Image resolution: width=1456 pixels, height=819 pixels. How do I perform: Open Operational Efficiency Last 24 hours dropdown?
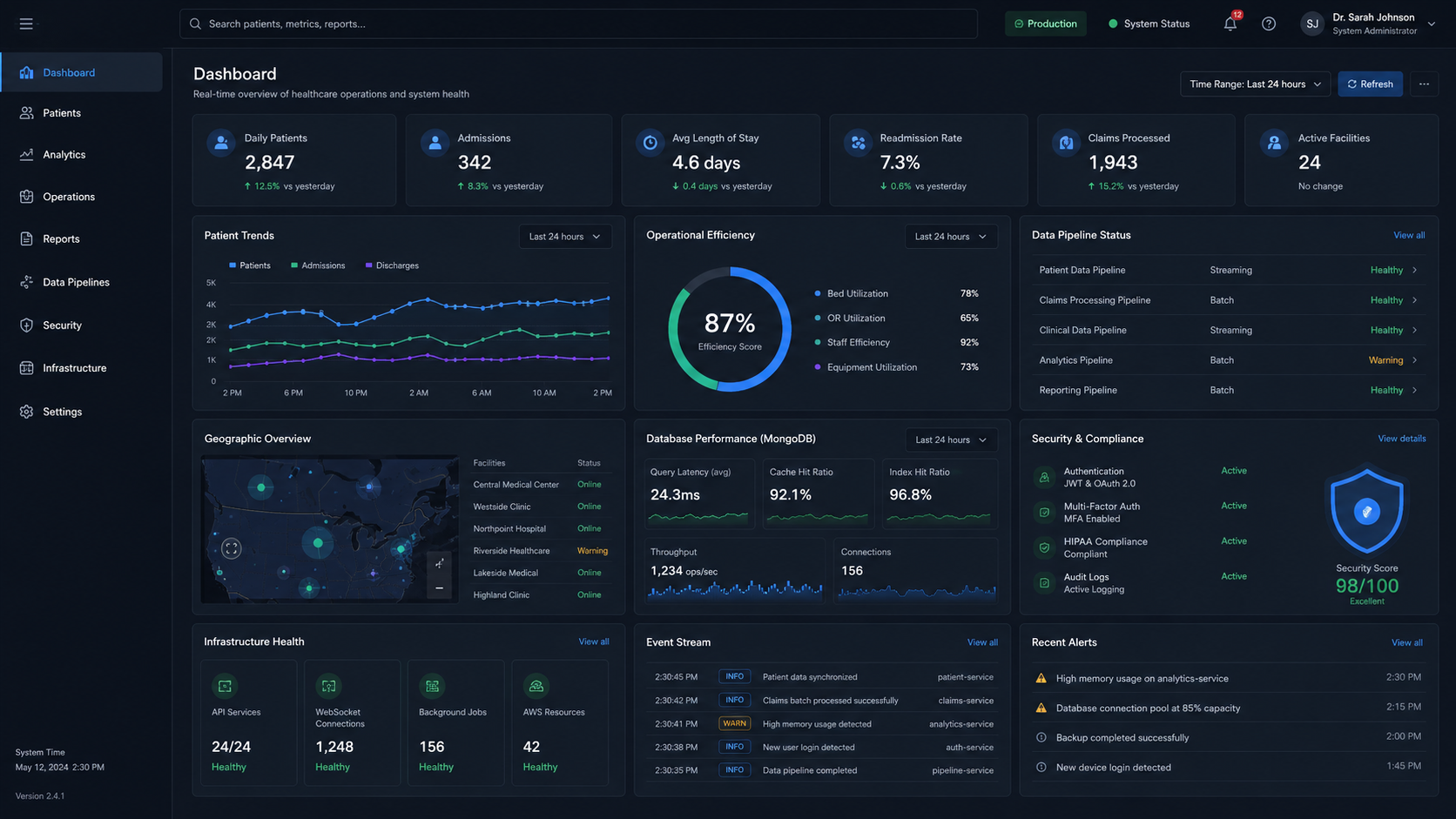pyautogui.click(x=951, y=237)
